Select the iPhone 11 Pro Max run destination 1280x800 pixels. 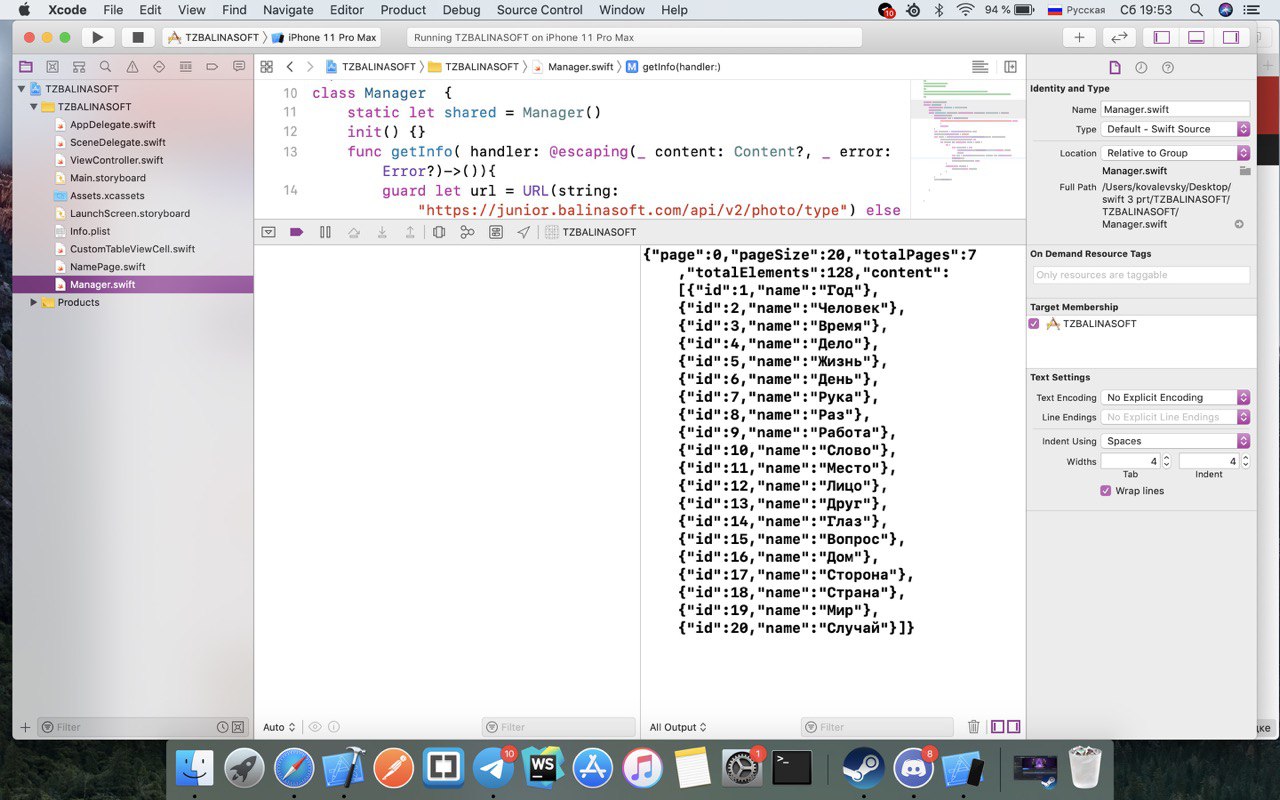324,38
